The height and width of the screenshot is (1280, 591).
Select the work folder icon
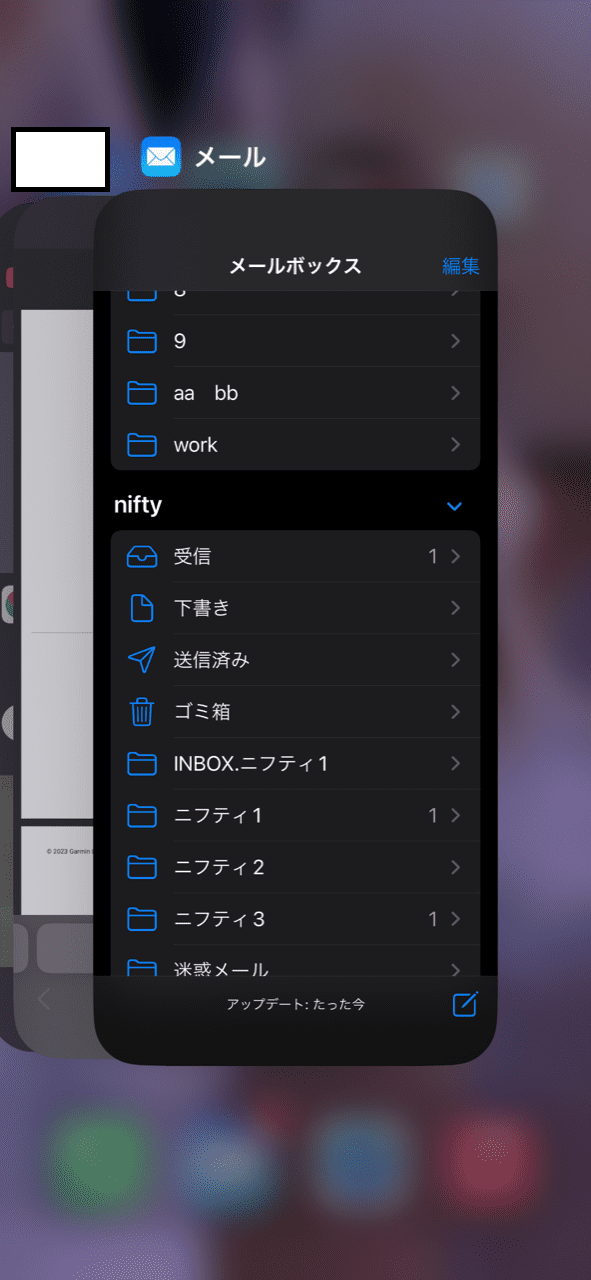click(x=142, y=445)
